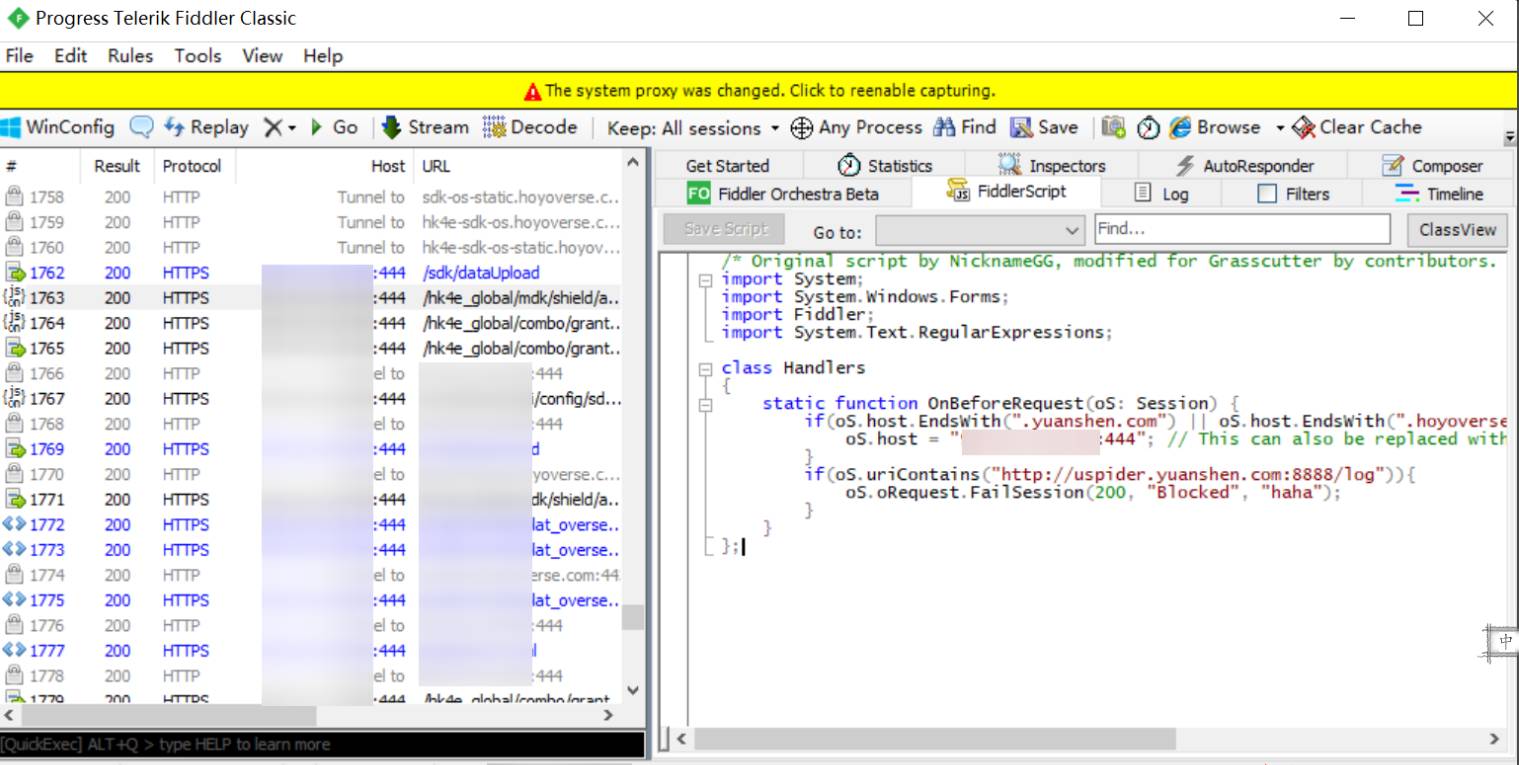Open the AutoResponder tab

pyautogui.click(x=1244, y=166)
